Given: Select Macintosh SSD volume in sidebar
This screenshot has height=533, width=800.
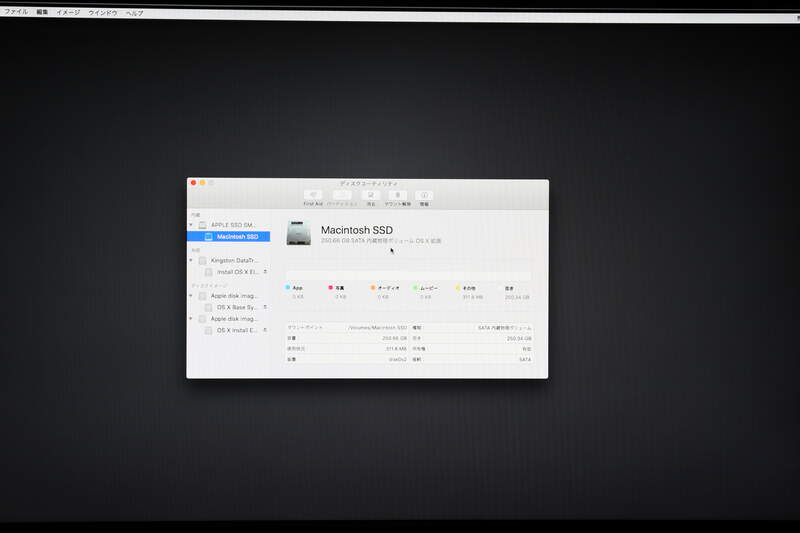Looking at the screenshot, I should click(x=229, y=237).
